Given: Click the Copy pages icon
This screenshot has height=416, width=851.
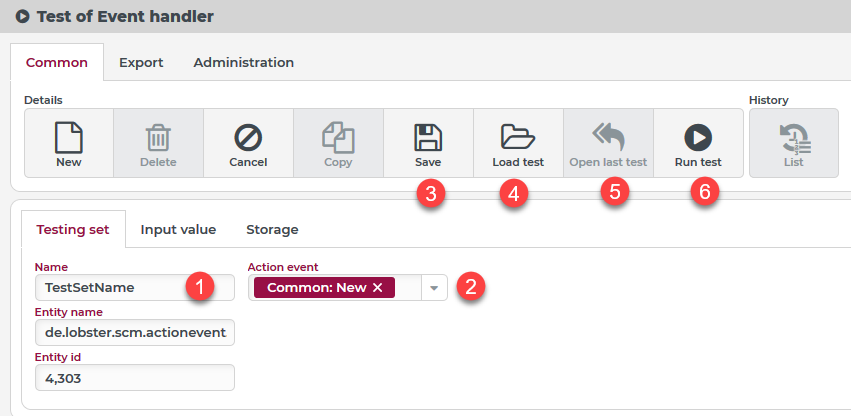Looking at the screenshot, I should 338,138.
